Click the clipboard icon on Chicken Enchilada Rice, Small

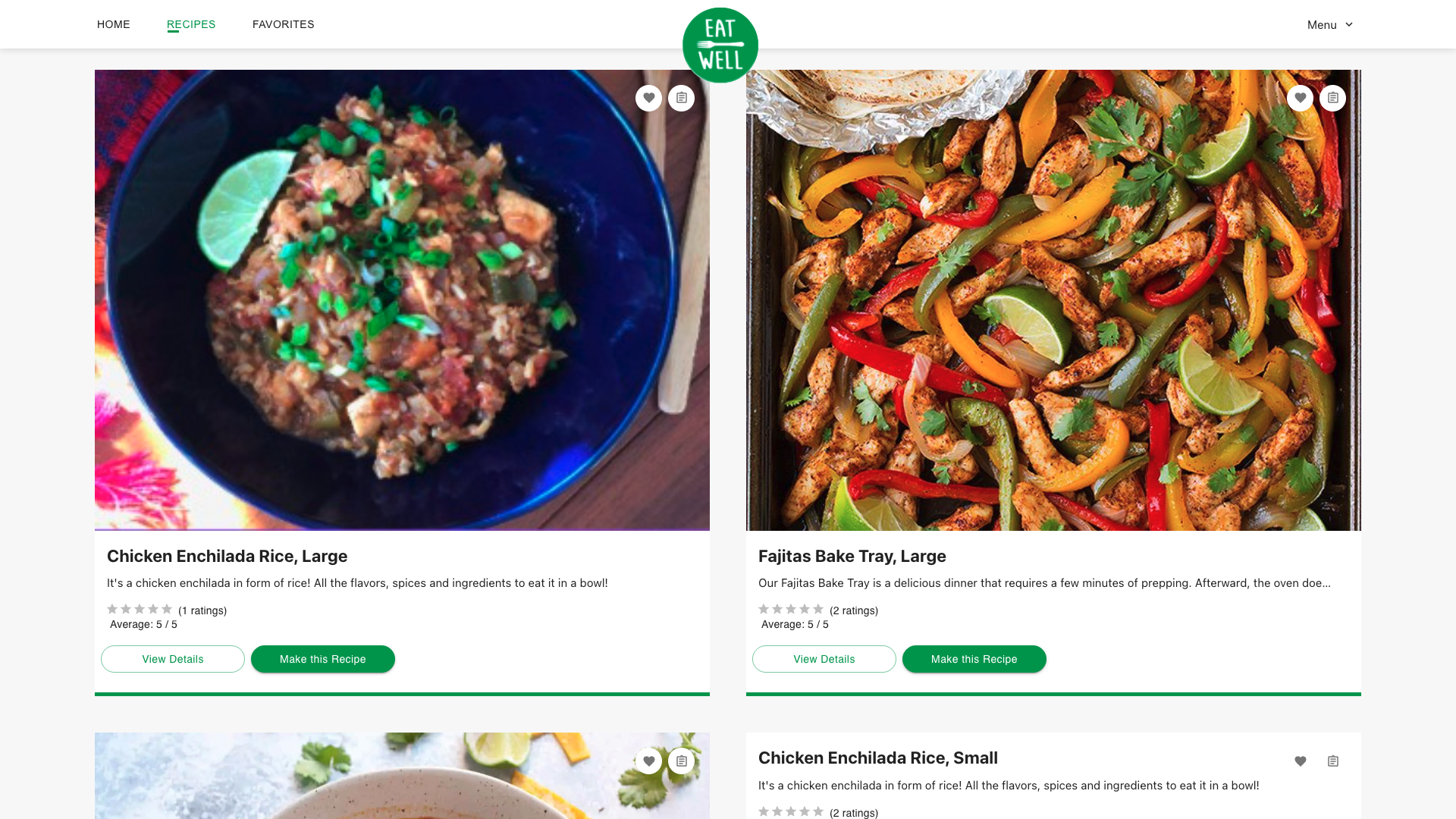(1332, 761)
